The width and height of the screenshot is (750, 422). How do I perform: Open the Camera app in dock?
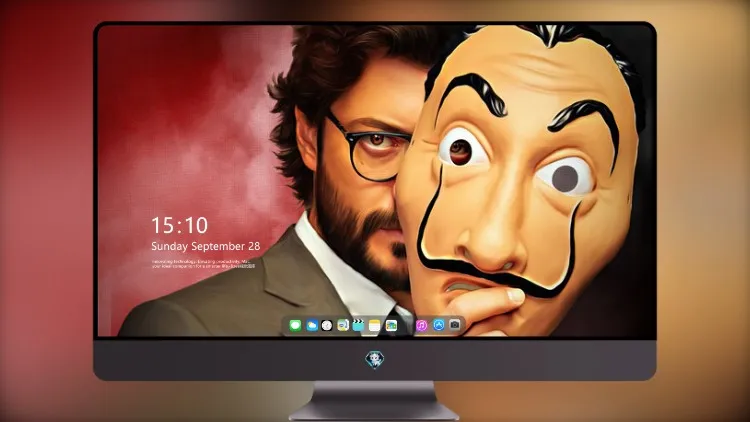tap(455, 325)
